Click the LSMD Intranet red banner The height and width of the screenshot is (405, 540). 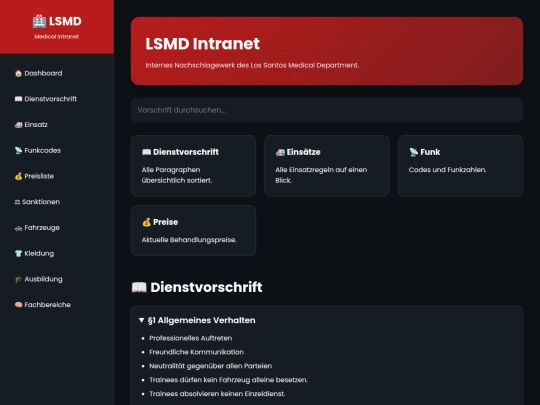pos(327,51)
